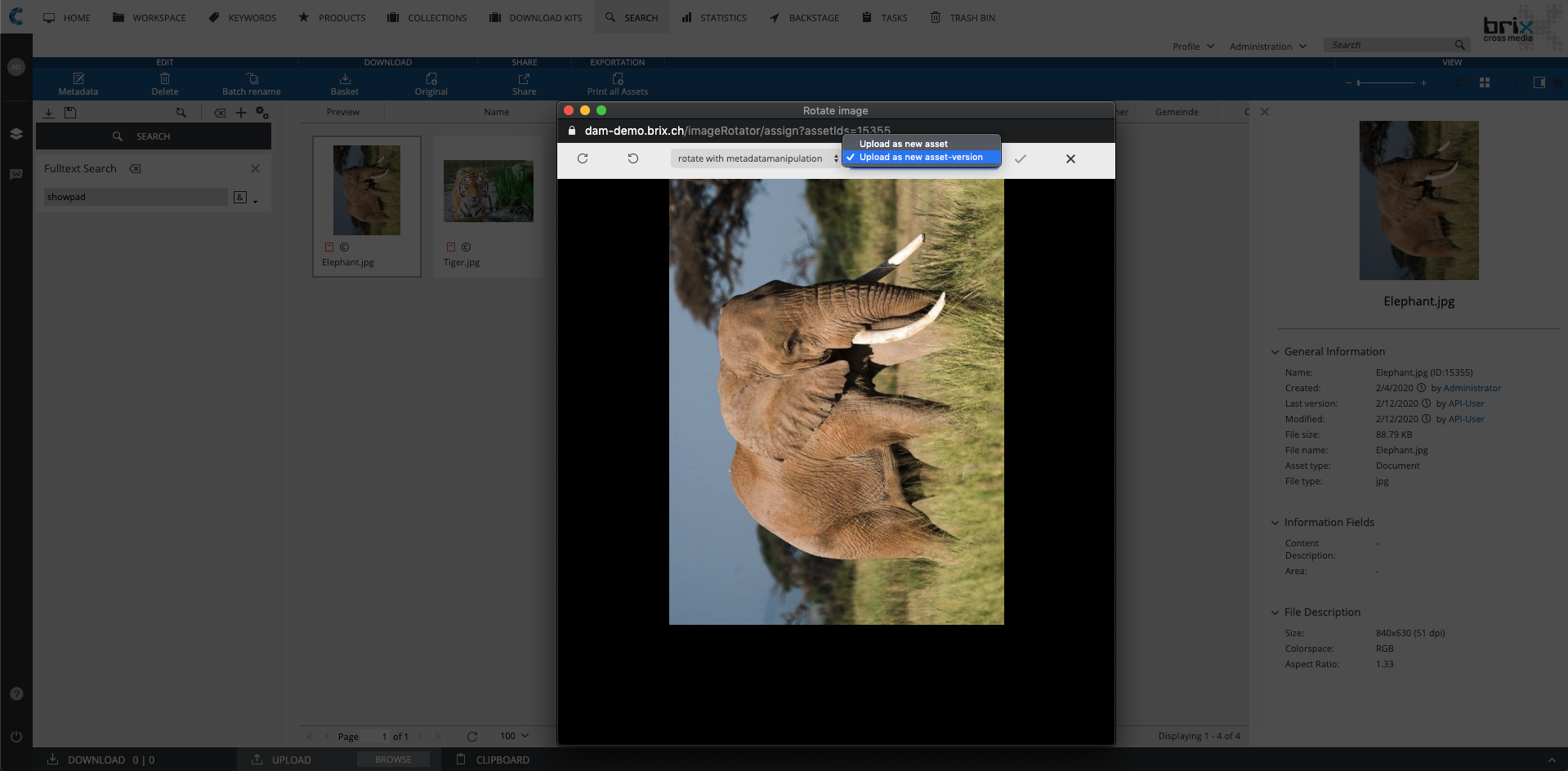Click the dark SEARCH button

point(154,136)
